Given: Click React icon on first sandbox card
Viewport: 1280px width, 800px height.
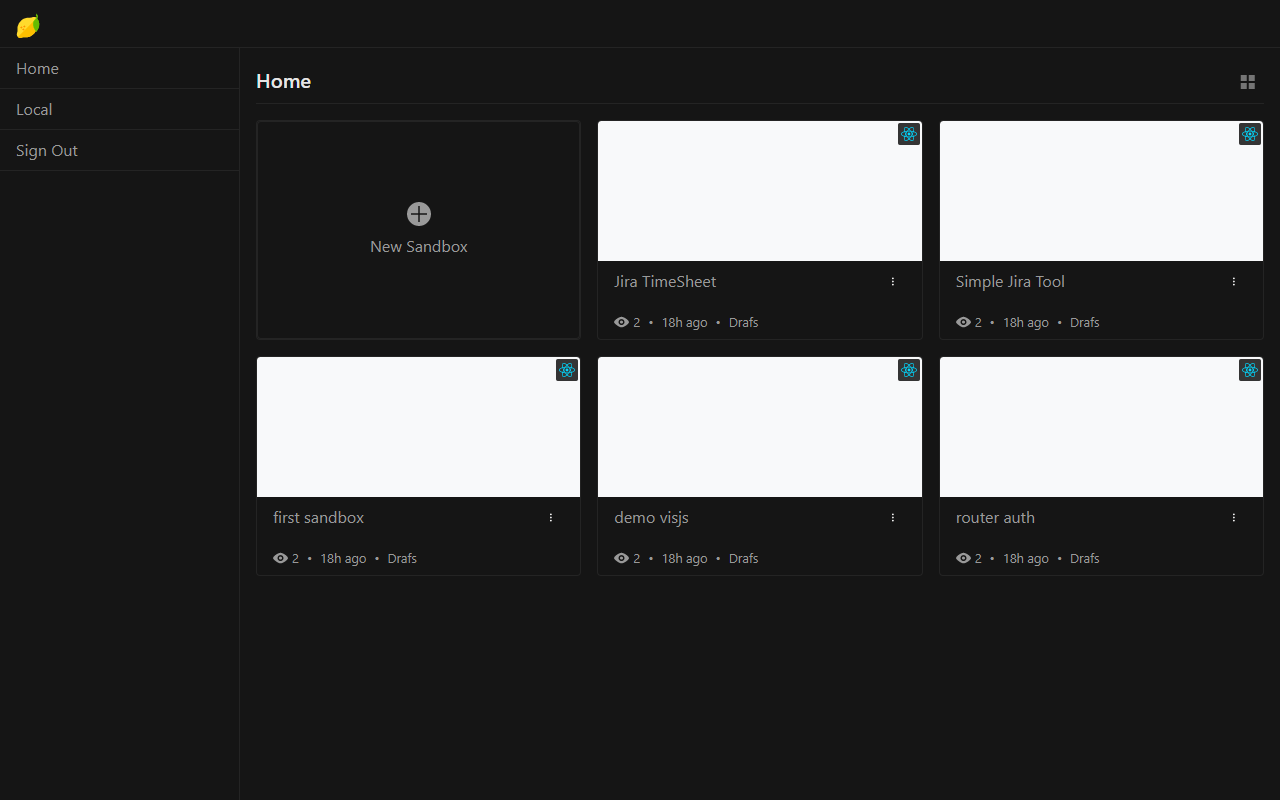Looking at the screenshot, I should 567,370.
